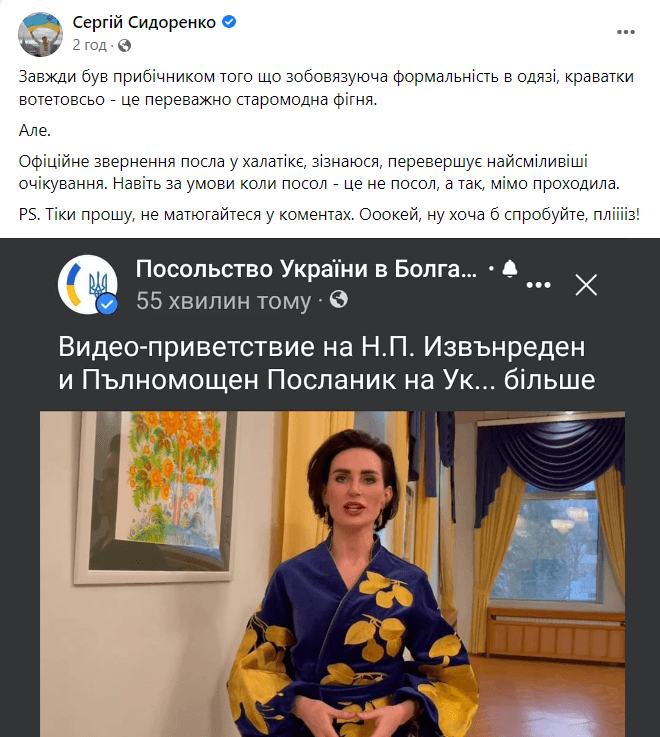The image size is (660, 737).
Task: Close the embedded embassy post with X
Action: click(586, 285)
